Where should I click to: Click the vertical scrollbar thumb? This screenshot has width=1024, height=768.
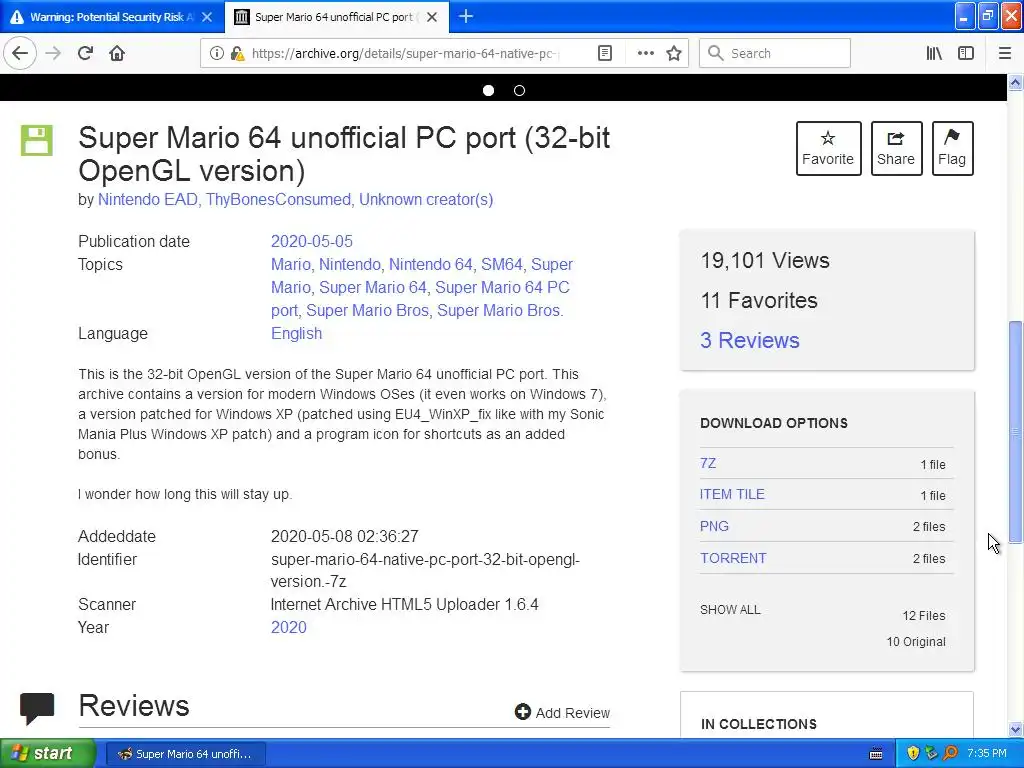tap(1016, 432)
